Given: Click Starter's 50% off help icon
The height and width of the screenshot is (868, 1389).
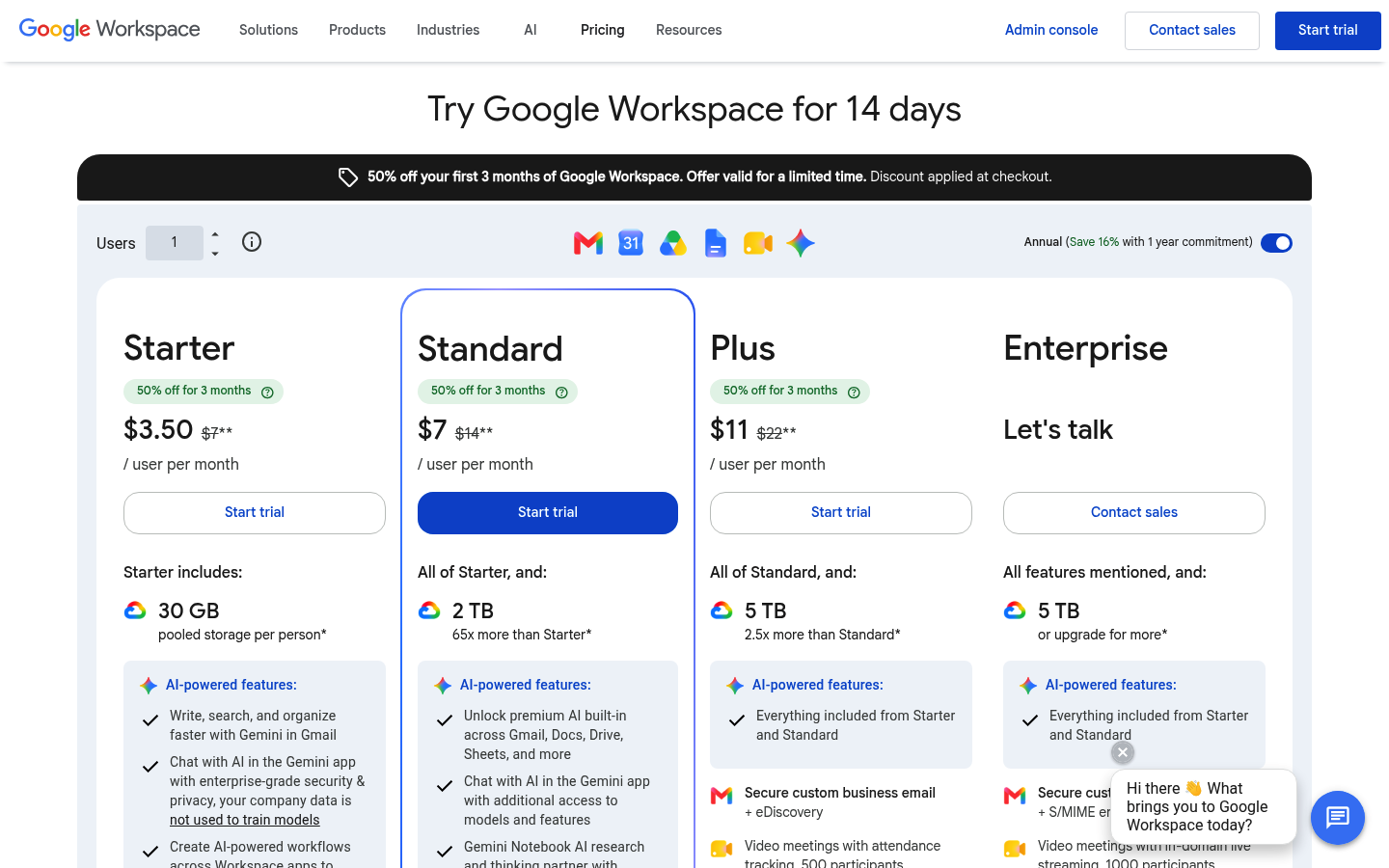Looking at the screenshot, I should 267,392.
